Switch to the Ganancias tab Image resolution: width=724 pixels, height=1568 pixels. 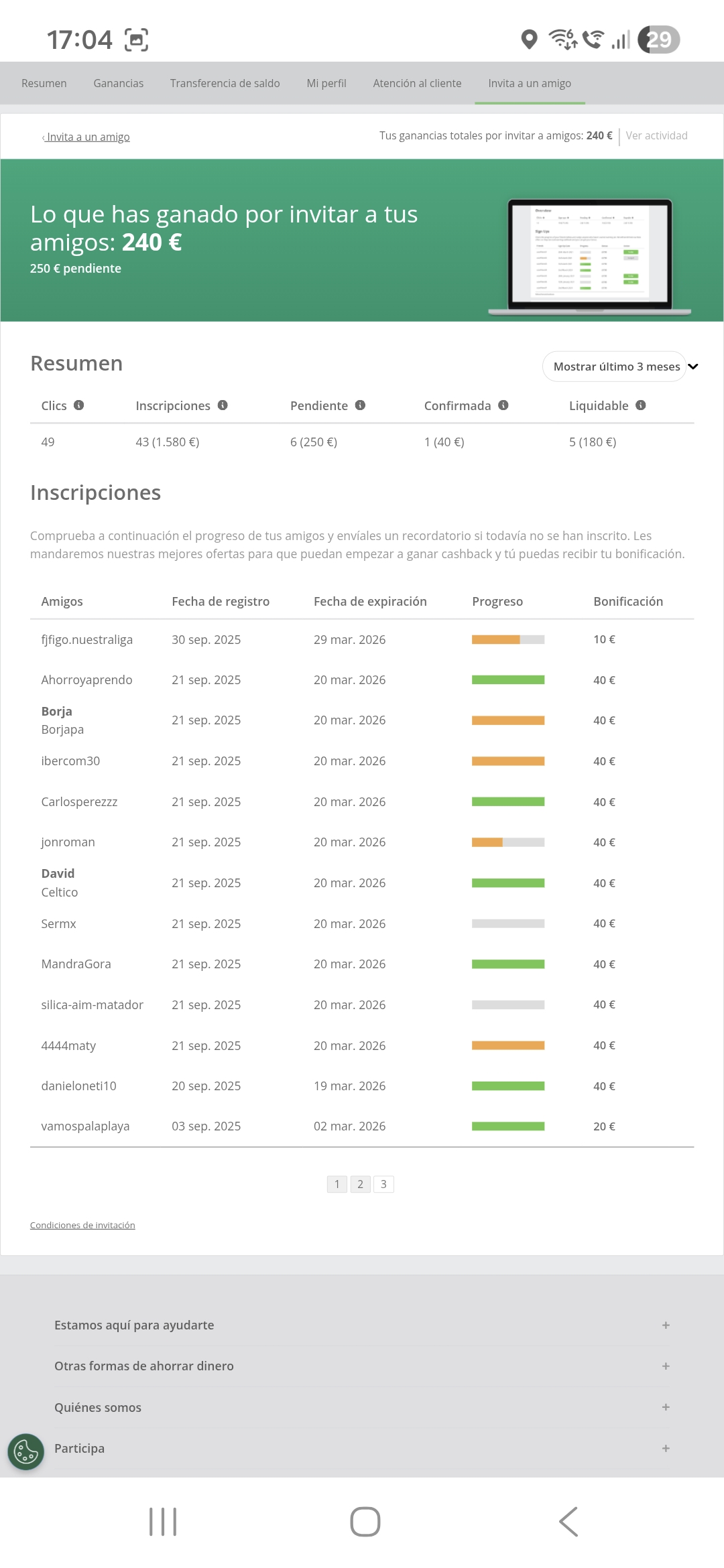[119, 83]
